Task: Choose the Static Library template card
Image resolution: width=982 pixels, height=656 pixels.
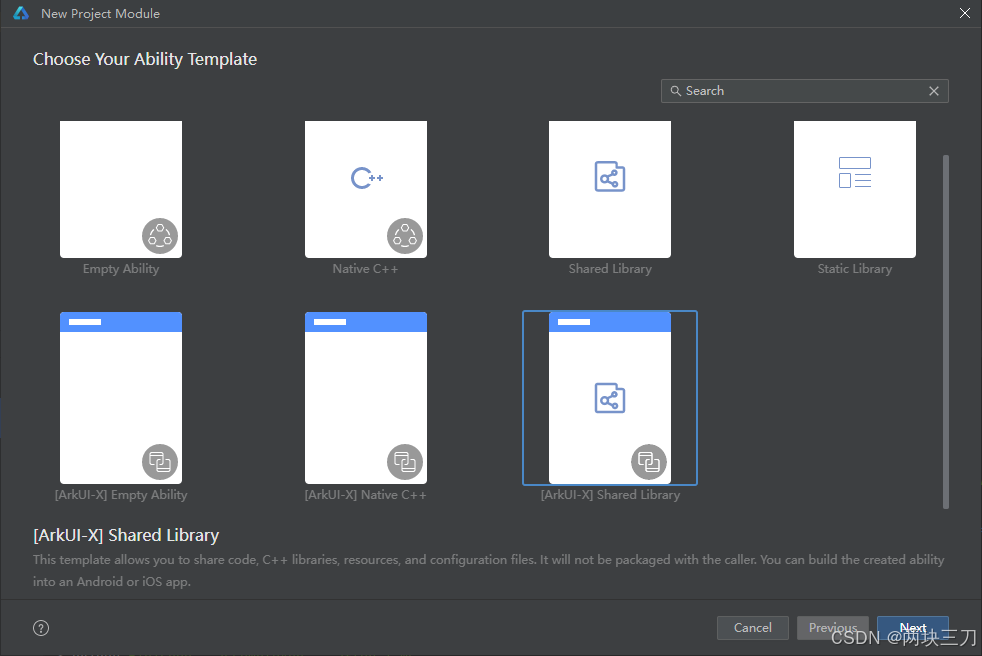Action: pos(855,189)
